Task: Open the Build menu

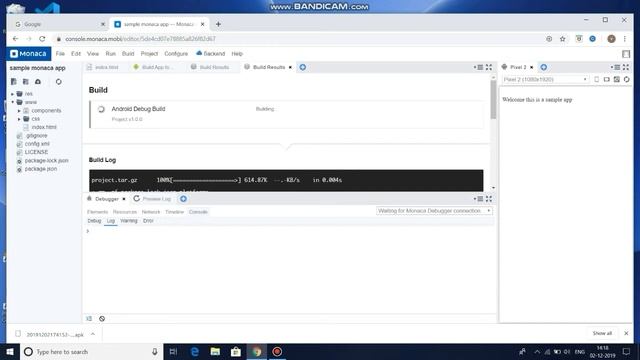Action: pos(128,54)
